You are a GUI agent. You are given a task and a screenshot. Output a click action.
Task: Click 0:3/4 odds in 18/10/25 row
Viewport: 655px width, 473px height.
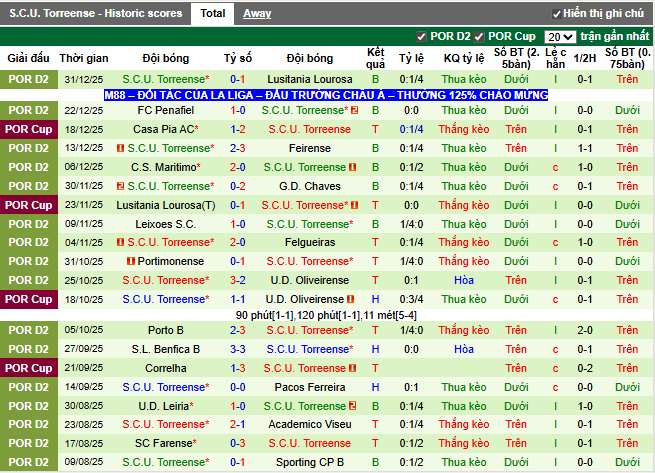click(411, 299)
